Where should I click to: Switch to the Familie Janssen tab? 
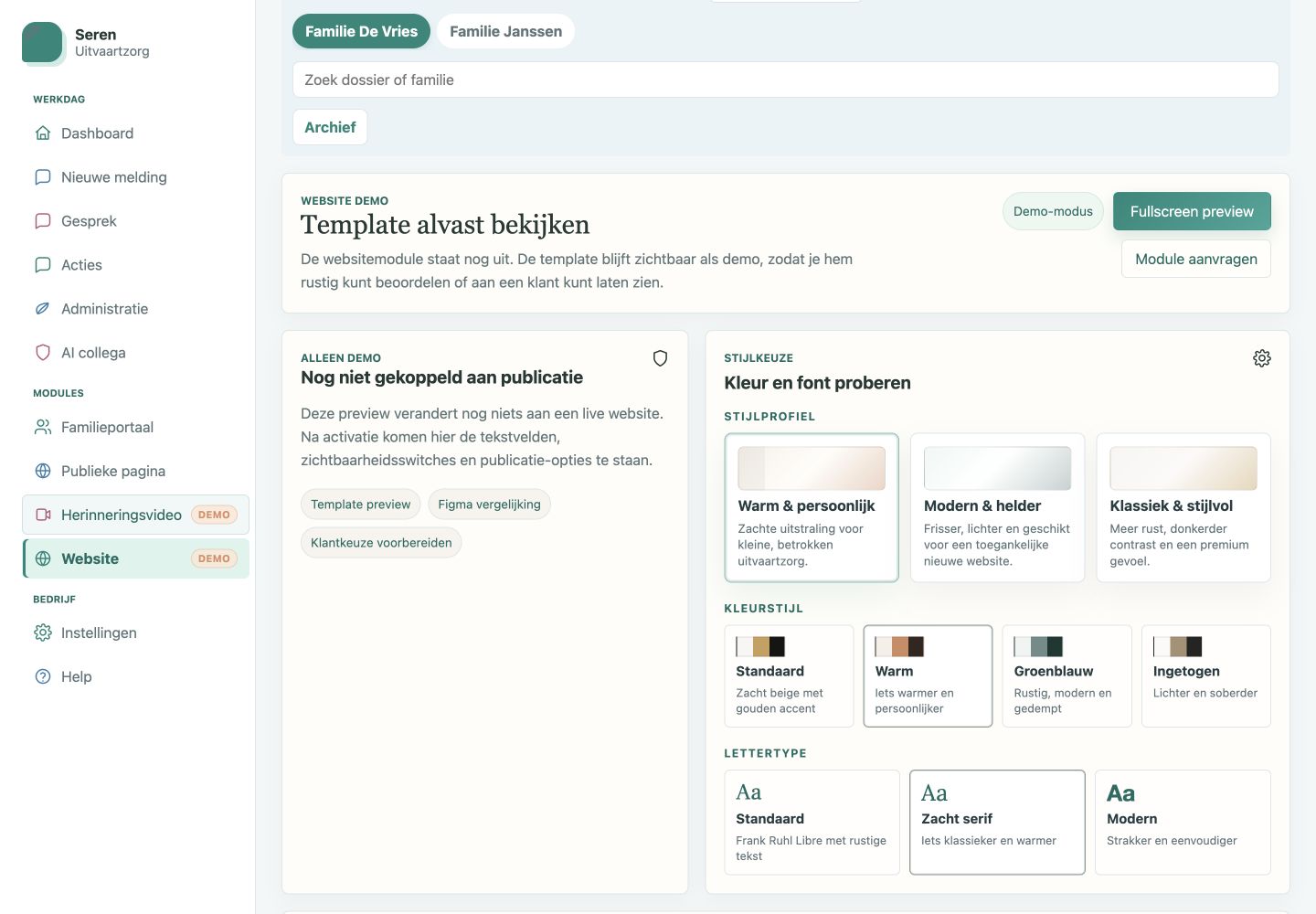coord(505,31)
